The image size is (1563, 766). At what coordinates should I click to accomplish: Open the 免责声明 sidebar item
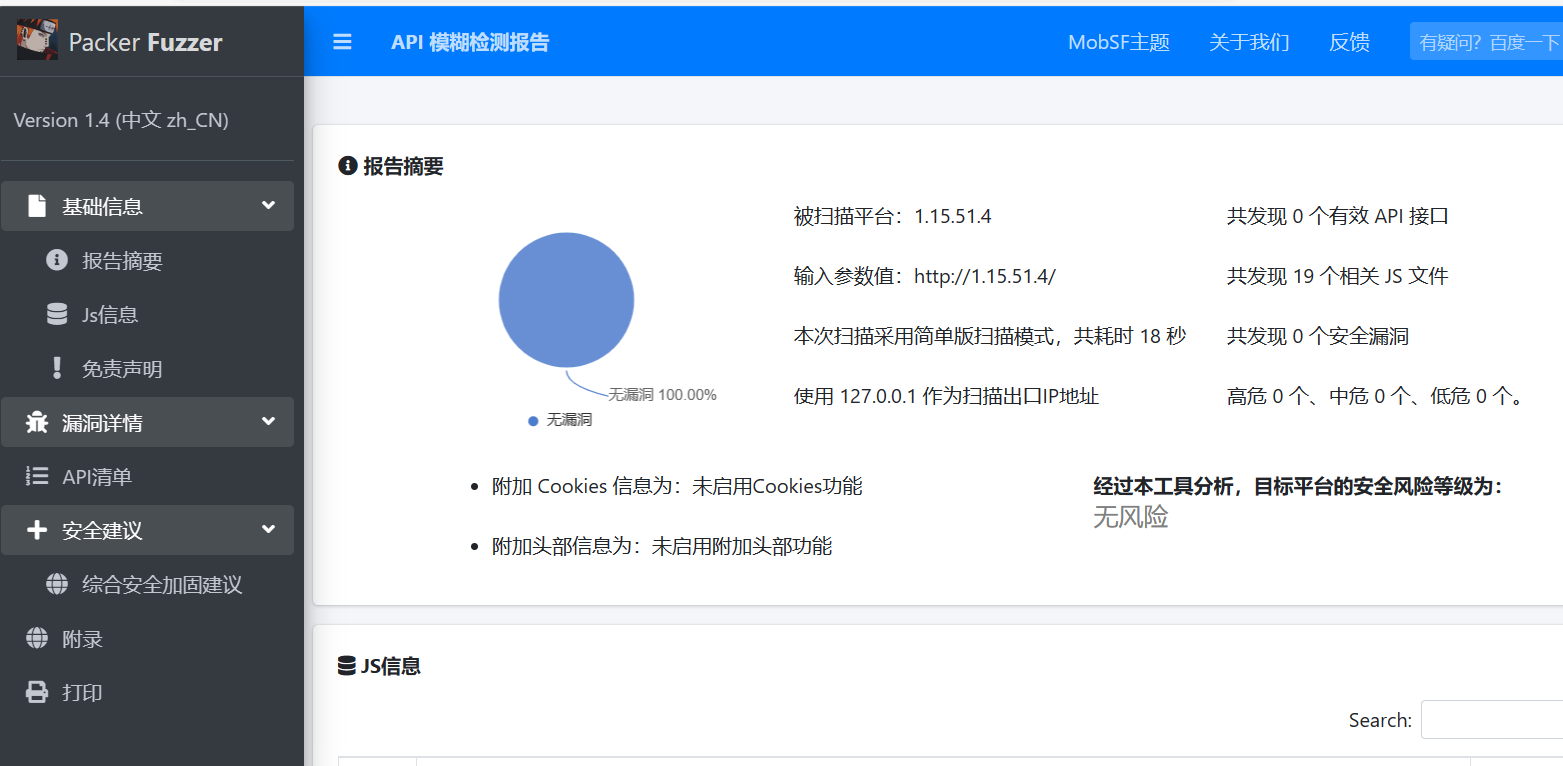coord(148,368)
